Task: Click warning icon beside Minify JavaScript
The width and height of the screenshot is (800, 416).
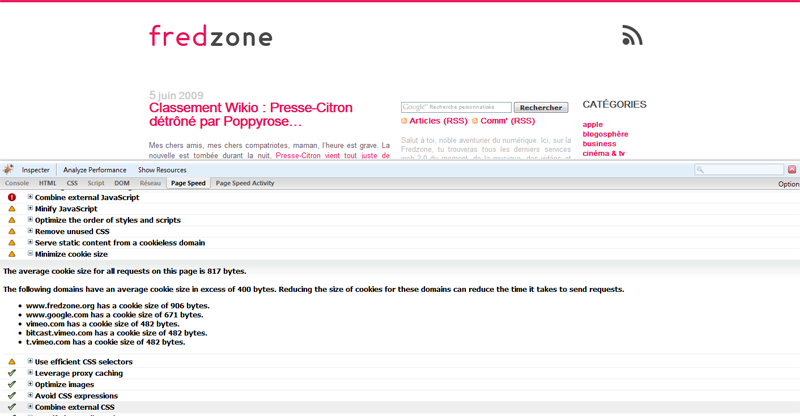Action: click(12, 209)
